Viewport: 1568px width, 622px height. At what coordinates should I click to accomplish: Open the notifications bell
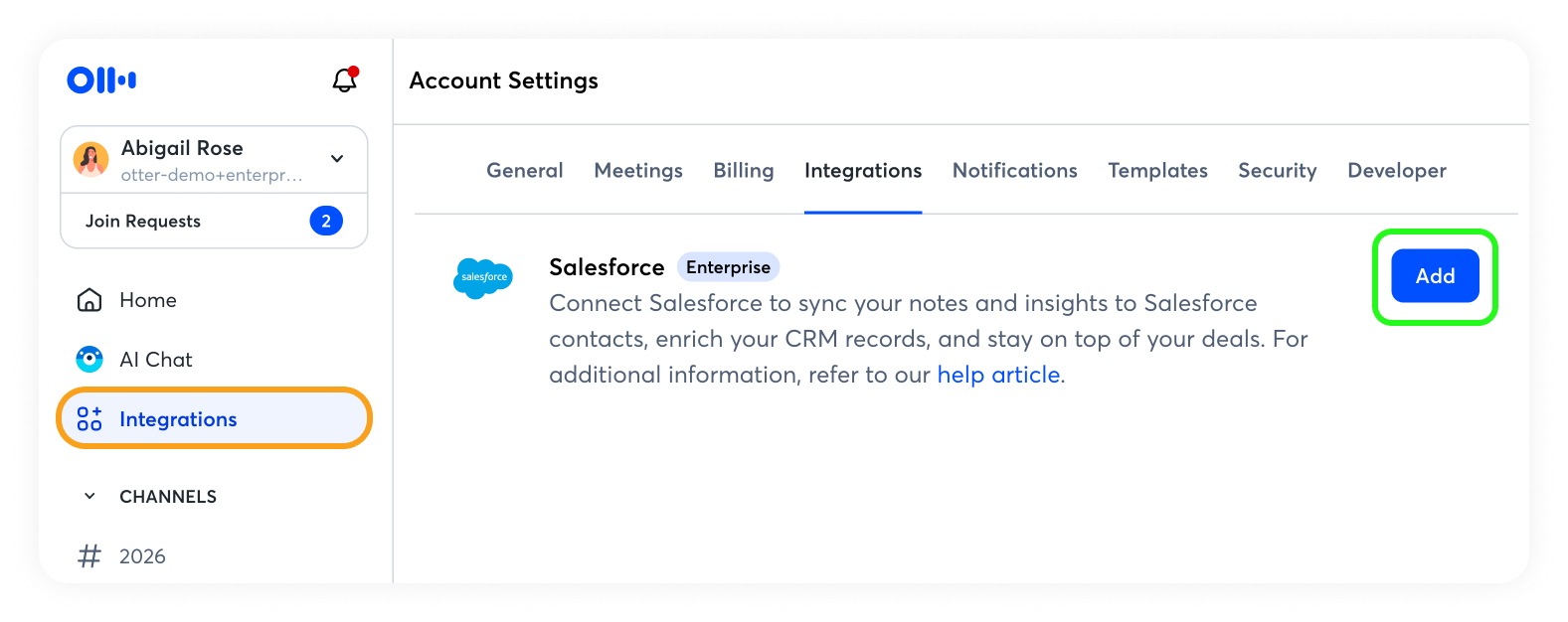click(x=344, y=80)
